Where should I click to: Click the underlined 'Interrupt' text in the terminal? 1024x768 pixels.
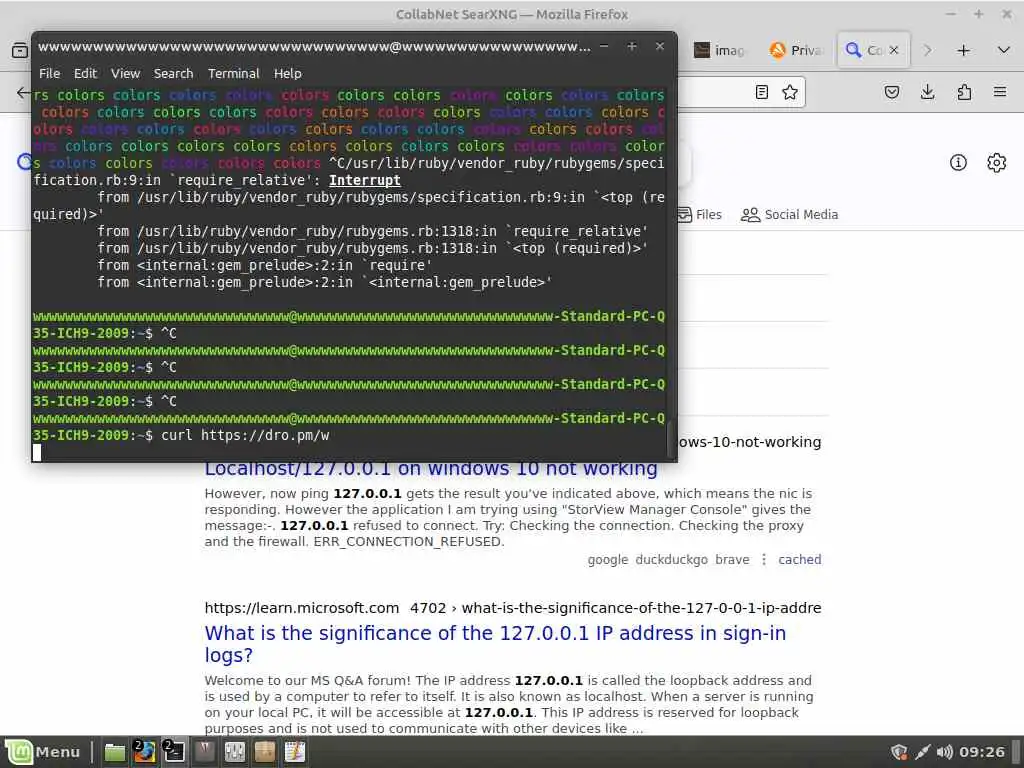364,180
